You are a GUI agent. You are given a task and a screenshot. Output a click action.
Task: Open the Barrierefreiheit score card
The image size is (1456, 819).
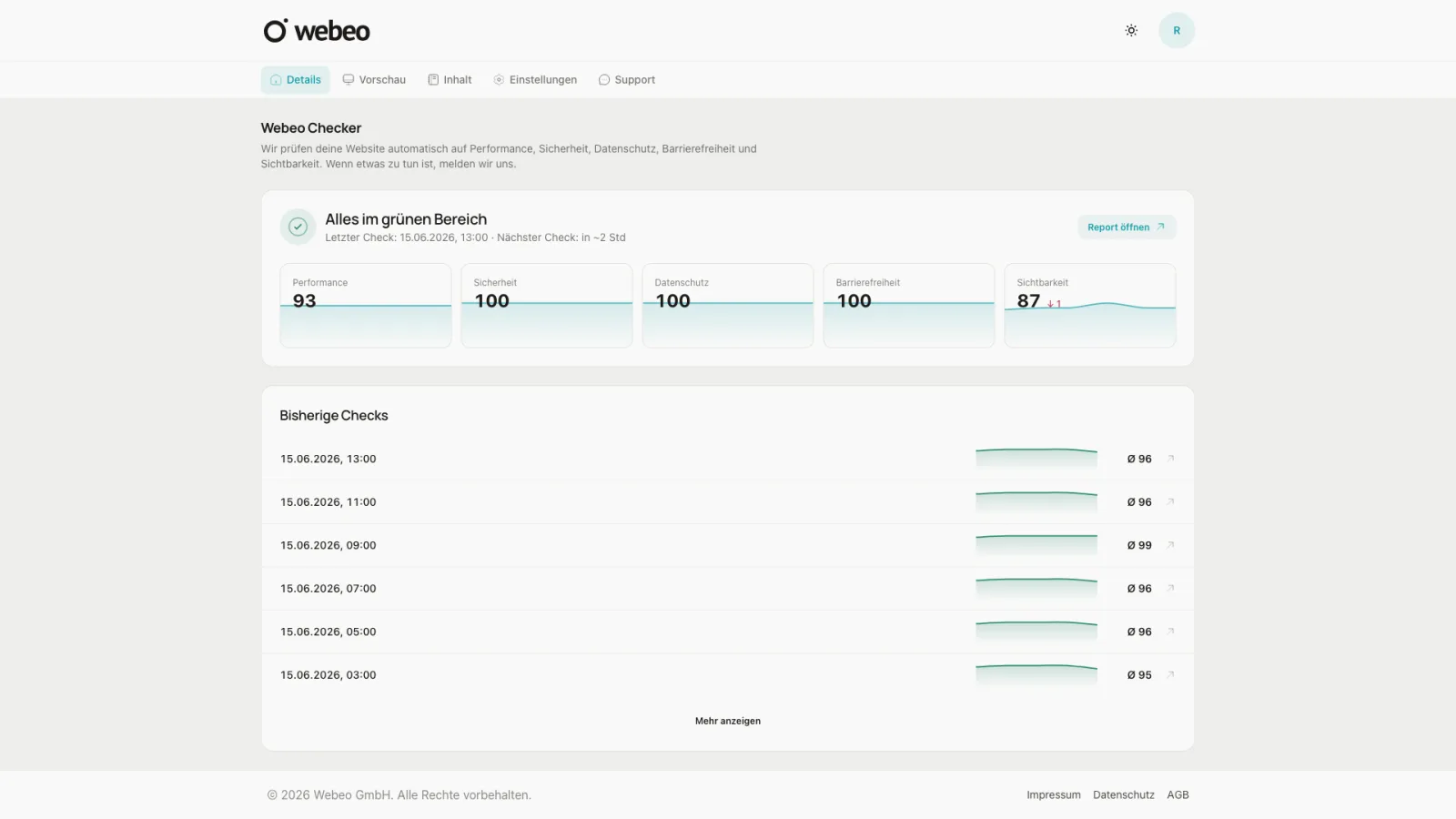909,306
